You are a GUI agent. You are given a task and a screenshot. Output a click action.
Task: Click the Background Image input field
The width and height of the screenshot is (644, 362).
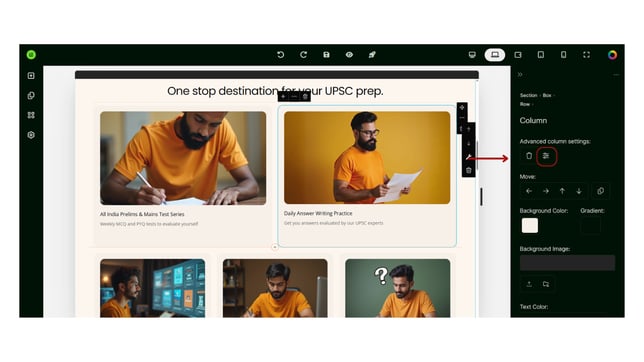(x=567, y=263)
